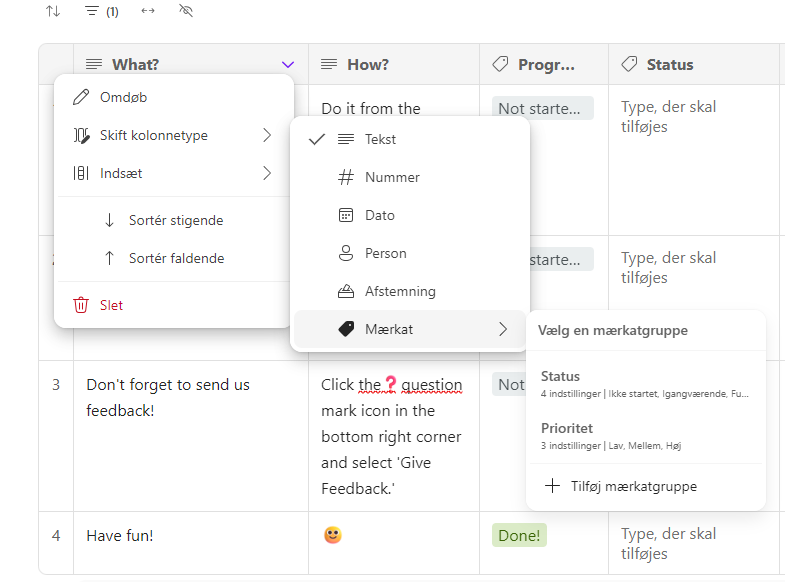Click the text icon in How? header
The image size is (785, 582).
coord(329,64)
